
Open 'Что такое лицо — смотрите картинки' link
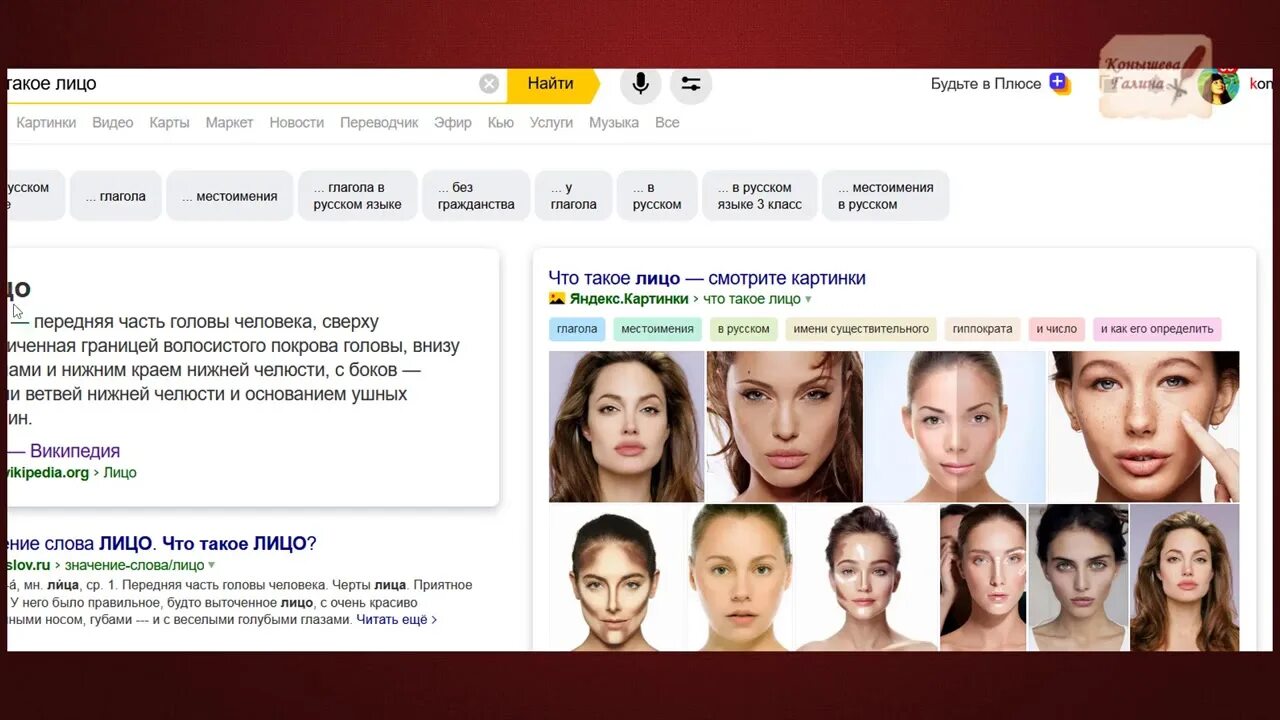(x=707, y=278)
